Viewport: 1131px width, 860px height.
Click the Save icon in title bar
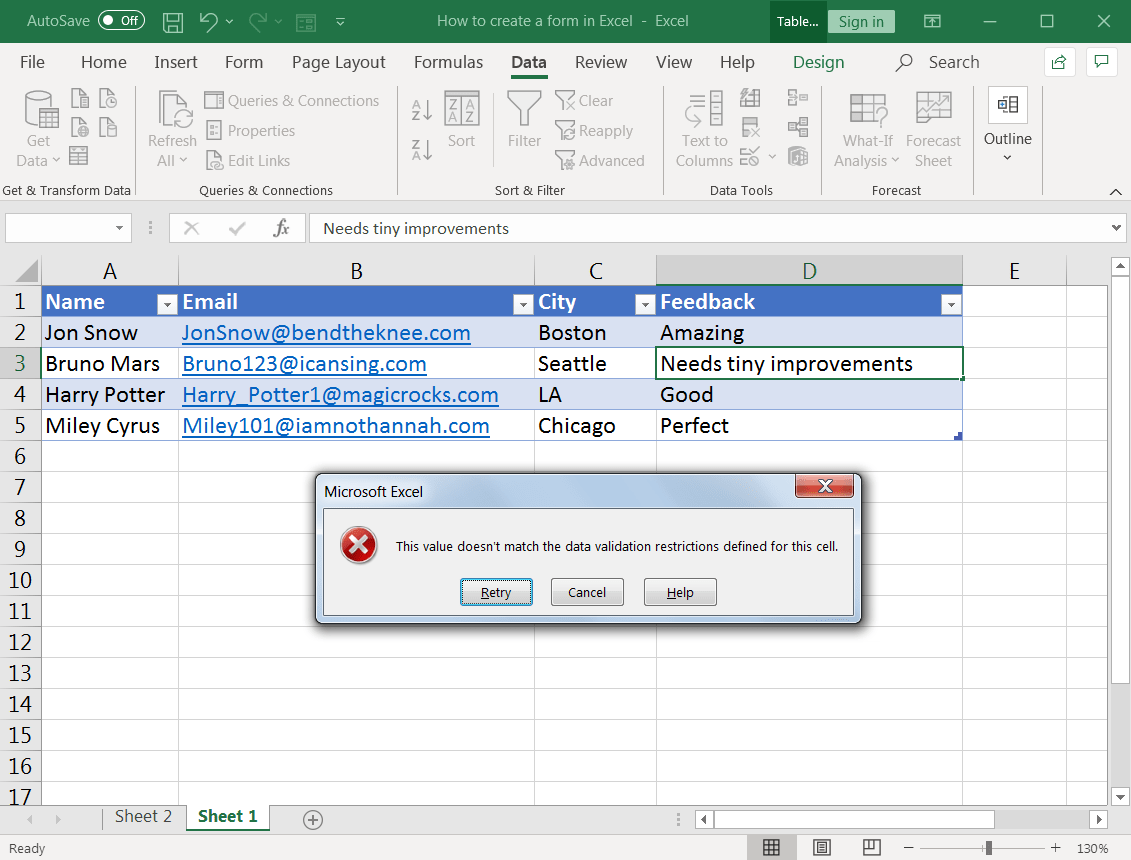pos(172,21)
